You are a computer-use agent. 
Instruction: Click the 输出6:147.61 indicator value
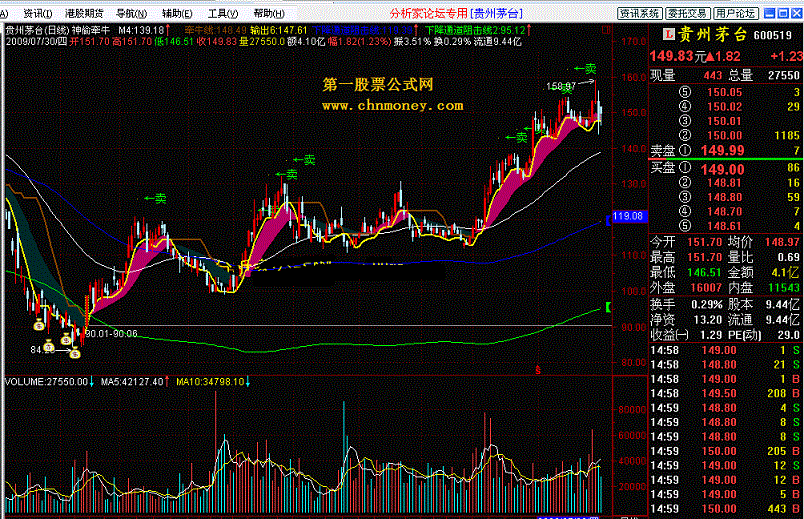[279, 31]
